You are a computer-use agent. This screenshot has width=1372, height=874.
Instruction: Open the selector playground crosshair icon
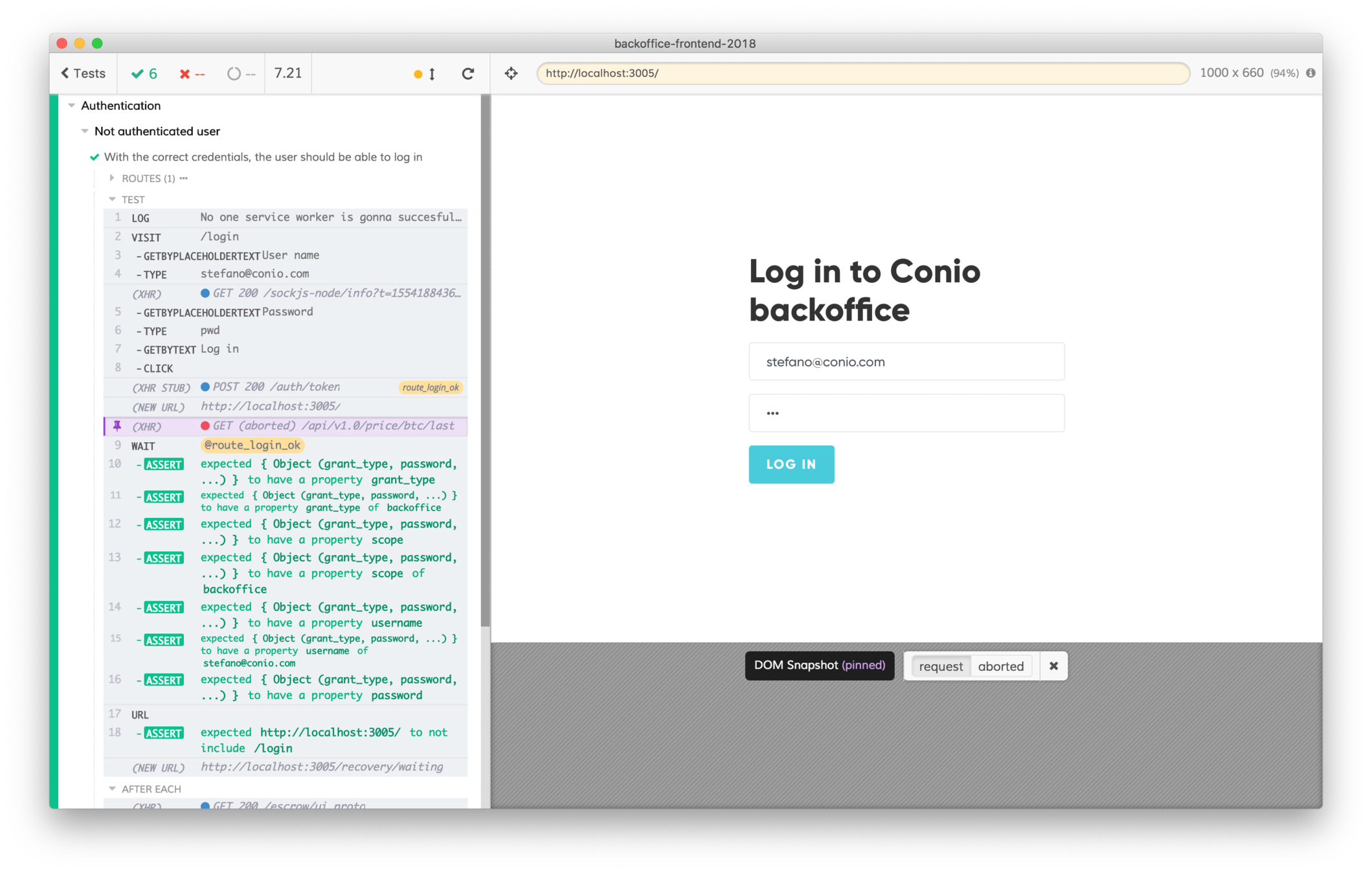point(511,74)
